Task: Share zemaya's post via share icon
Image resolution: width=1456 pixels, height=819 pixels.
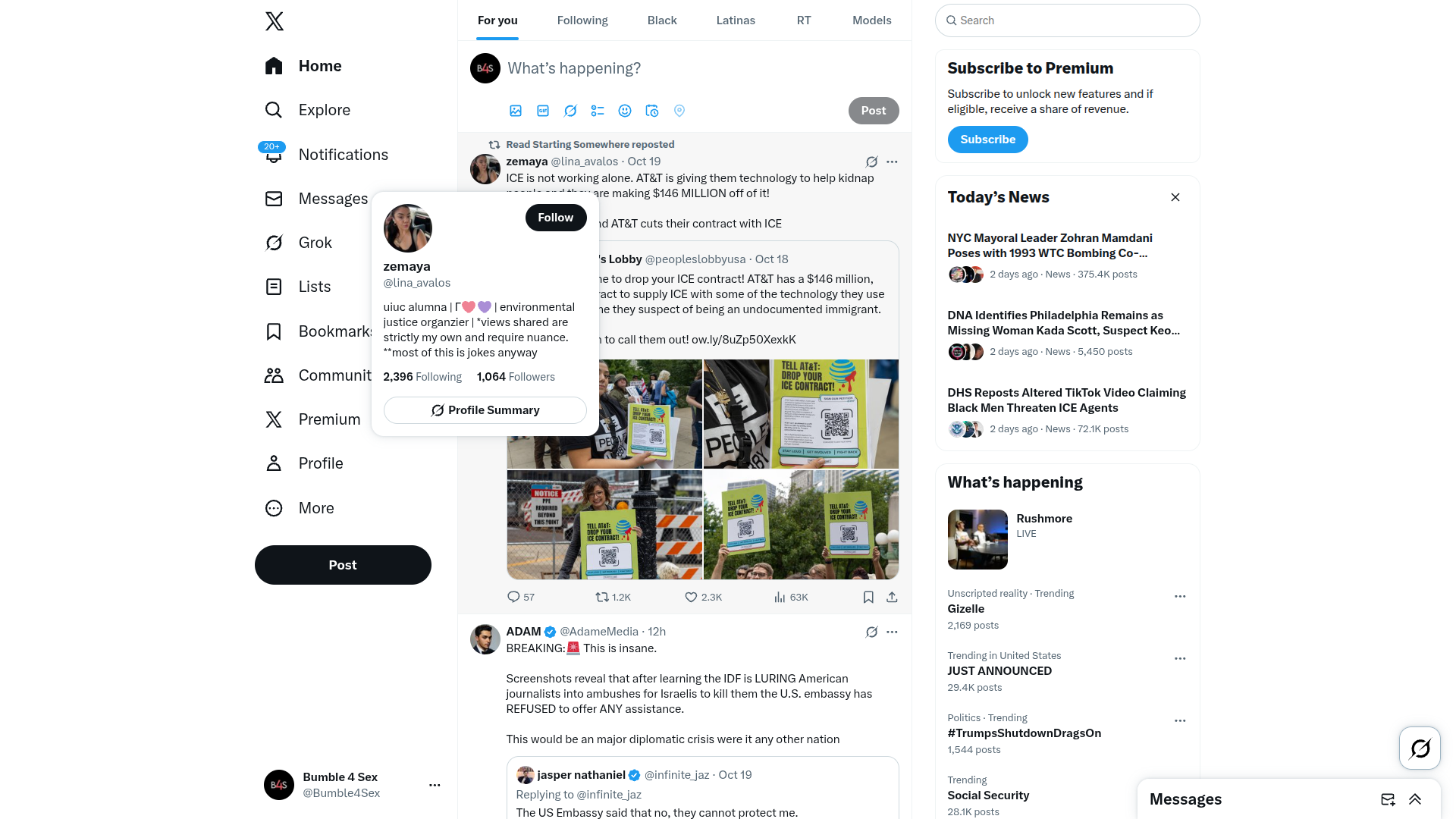Action: [x=892, y=598]
